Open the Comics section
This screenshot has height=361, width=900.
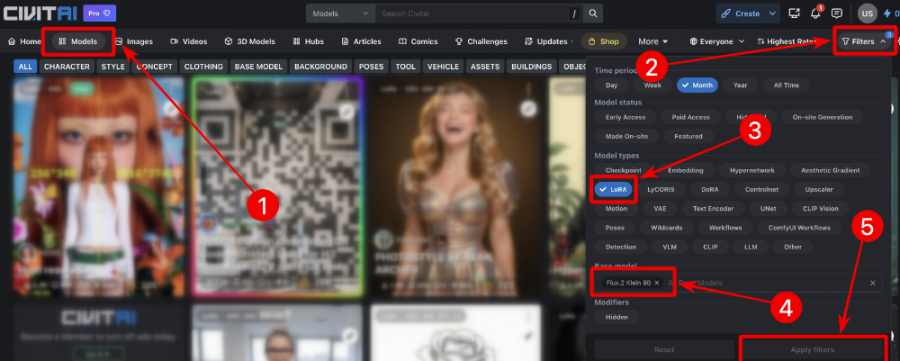(418, 41)
